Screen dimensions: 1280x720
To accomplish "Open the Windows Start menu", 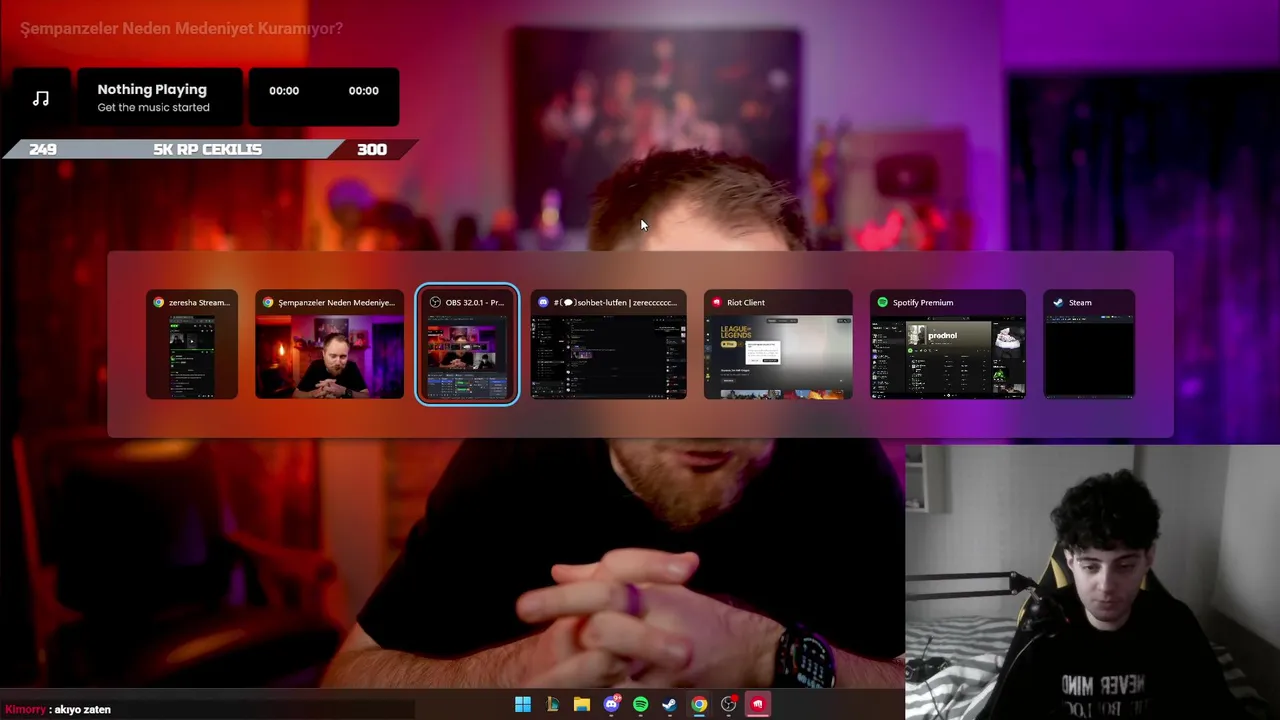I will [x=523, y=705].
